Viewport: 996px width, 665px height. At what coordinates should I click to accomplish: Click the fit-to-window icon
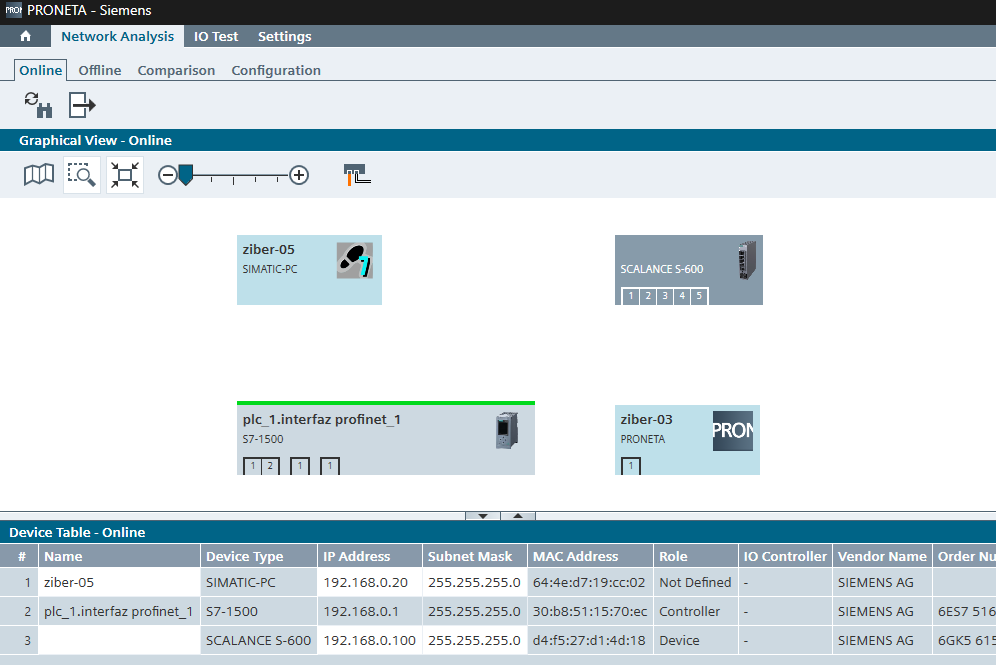pos(125,175)
